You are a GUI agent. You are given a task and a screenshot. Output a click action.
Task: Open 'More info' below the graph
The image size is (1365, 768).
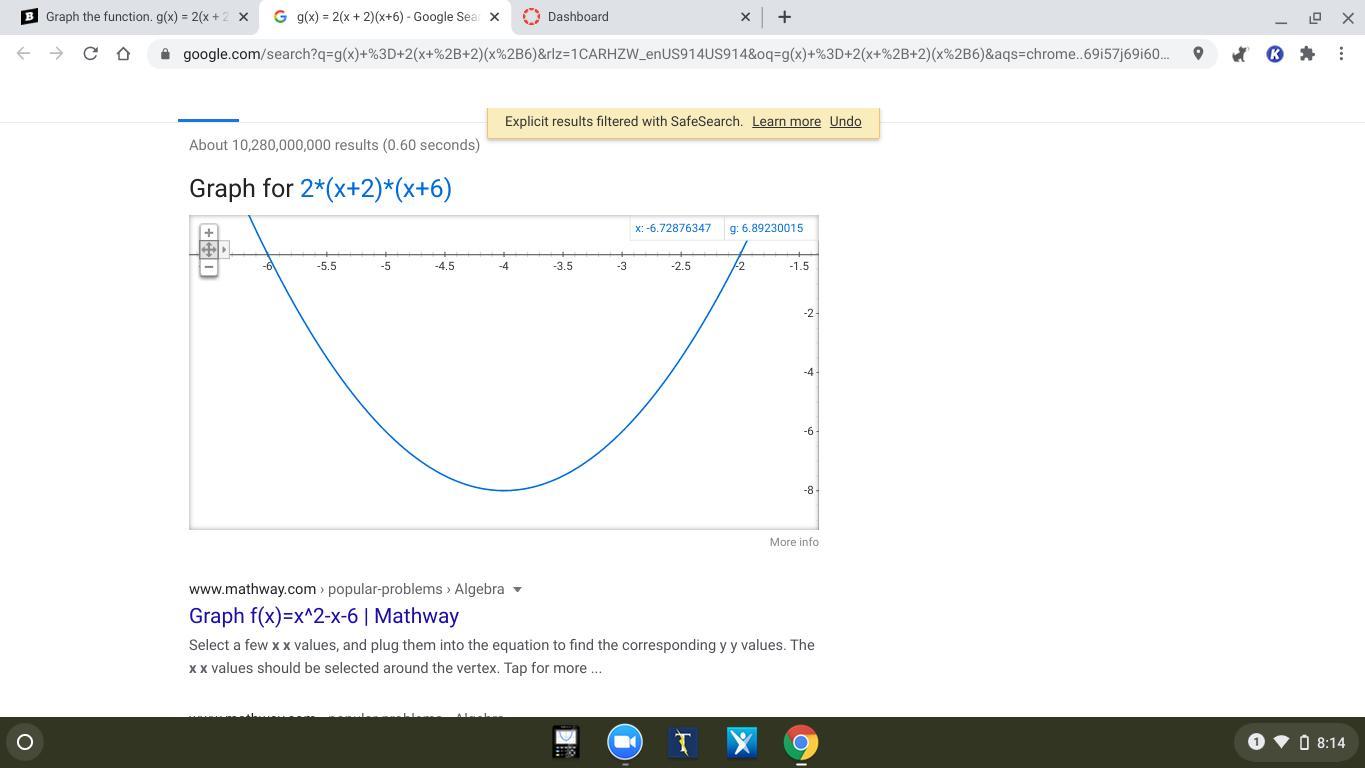click(x=794, y=542)
